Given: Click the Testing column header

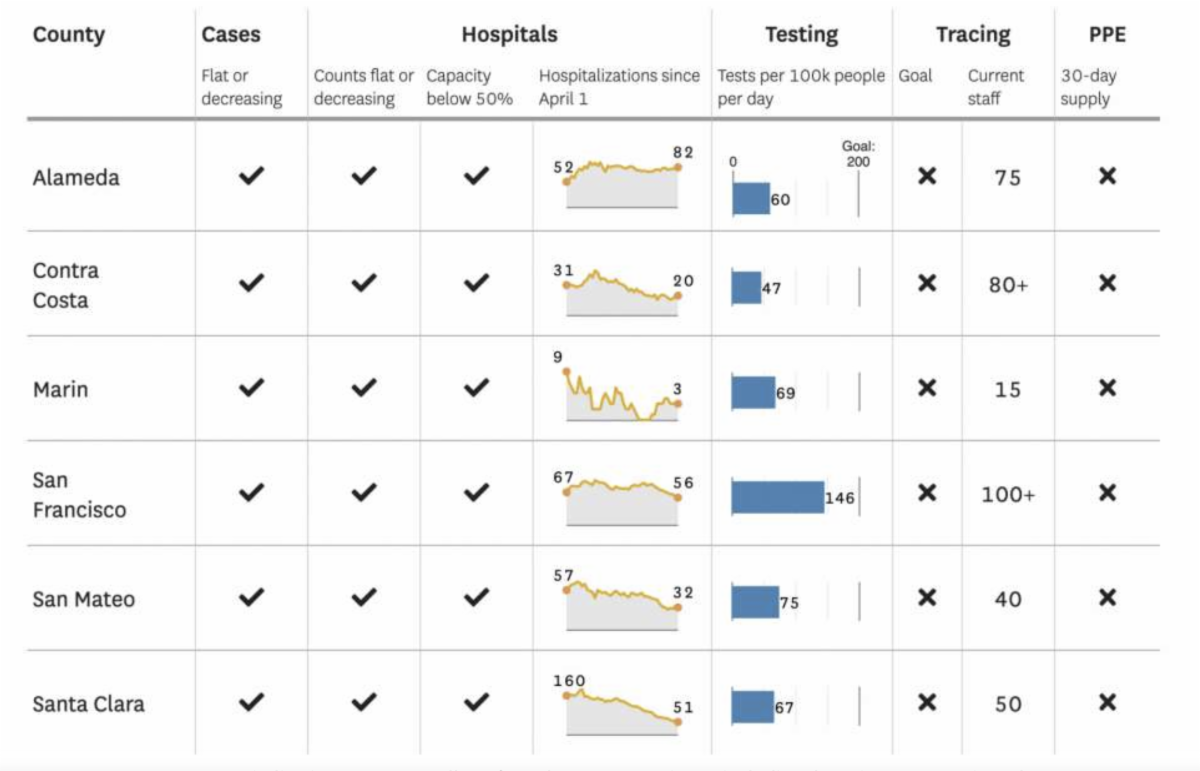Looking at the screenshot, I should tap(802, 35).
